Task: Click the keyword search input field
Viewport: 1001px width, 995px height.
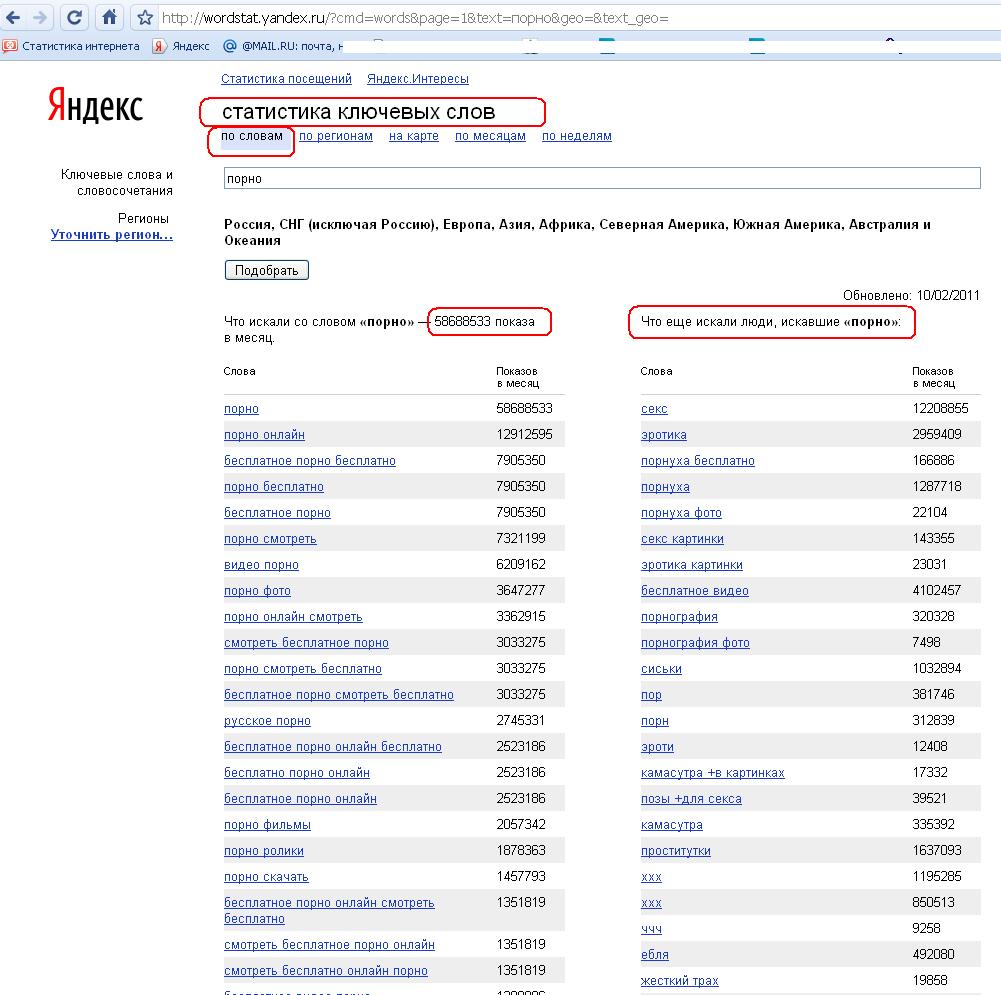Action: pyautogui.click(x=602, y=178)
